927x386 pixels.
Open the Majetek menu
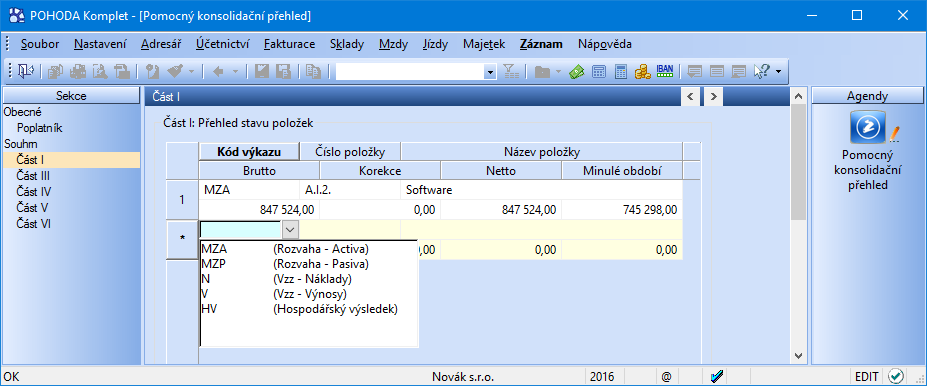click(x=484, y=44)
